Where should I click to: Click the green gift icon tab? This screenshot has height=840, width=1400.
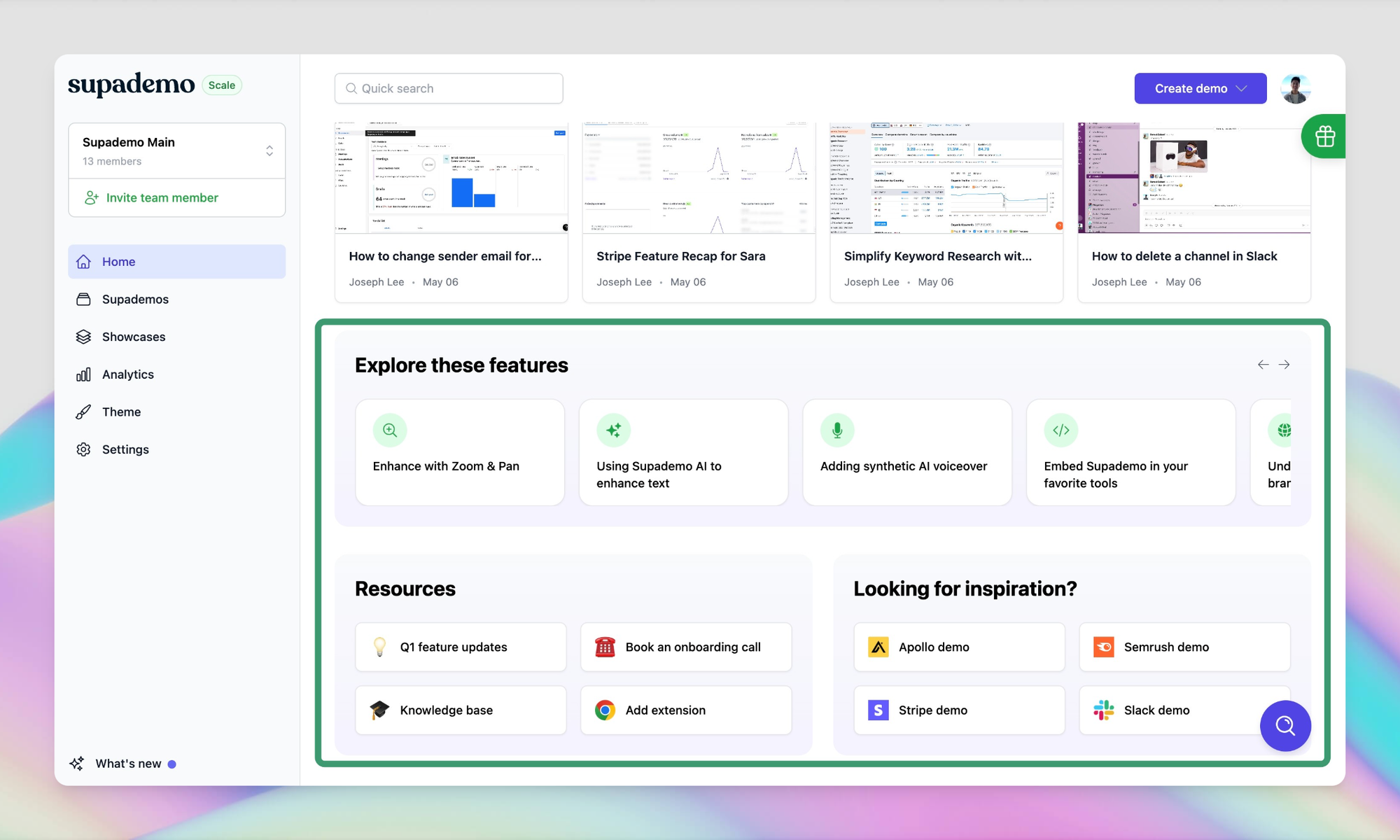tap(1324, 136)
